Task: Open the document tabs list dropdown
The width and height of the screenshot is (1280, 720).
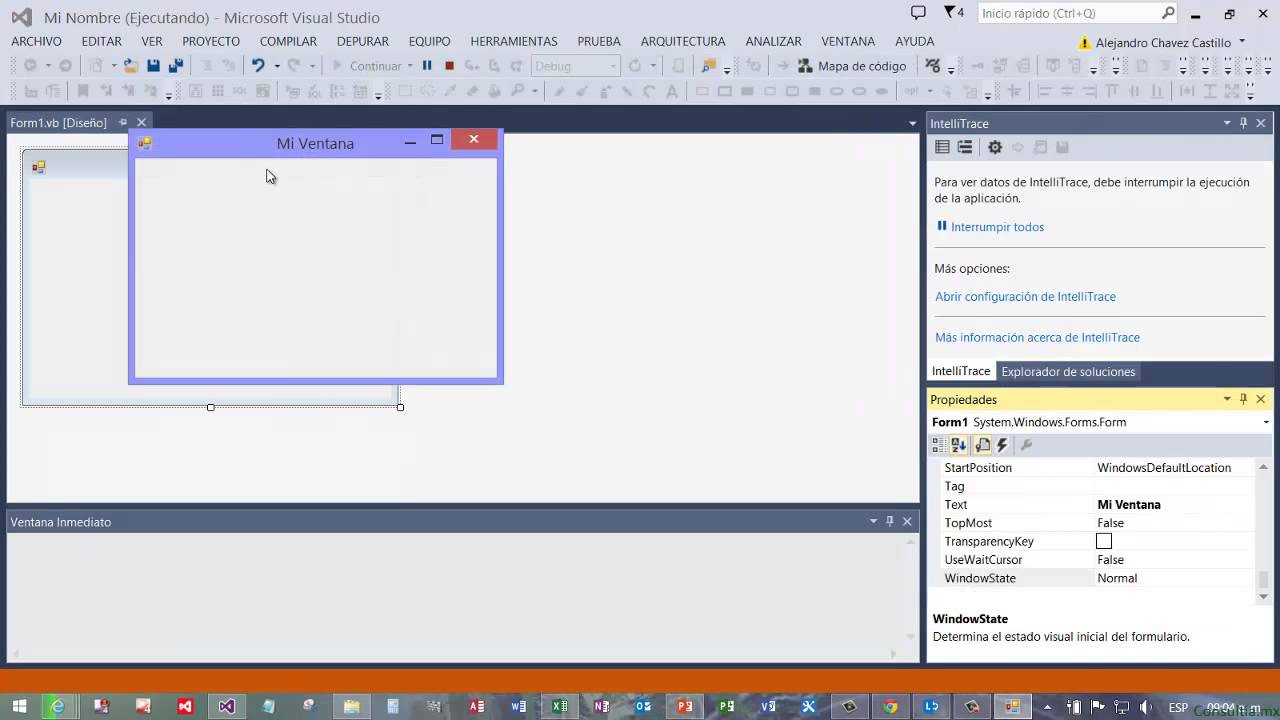Action: [x=912, y=123]
